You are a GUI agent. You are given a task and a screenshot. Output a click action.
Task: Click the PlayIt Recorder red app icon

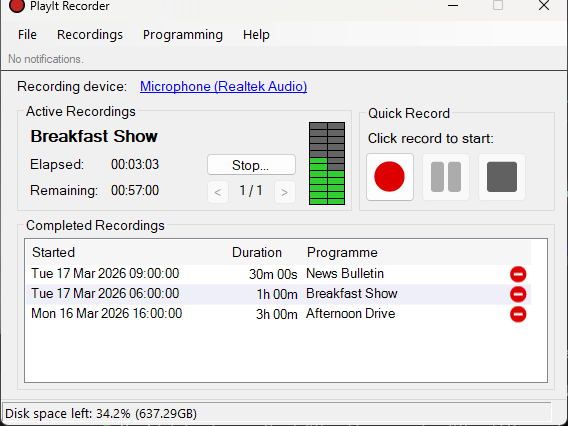pos(17,6)
